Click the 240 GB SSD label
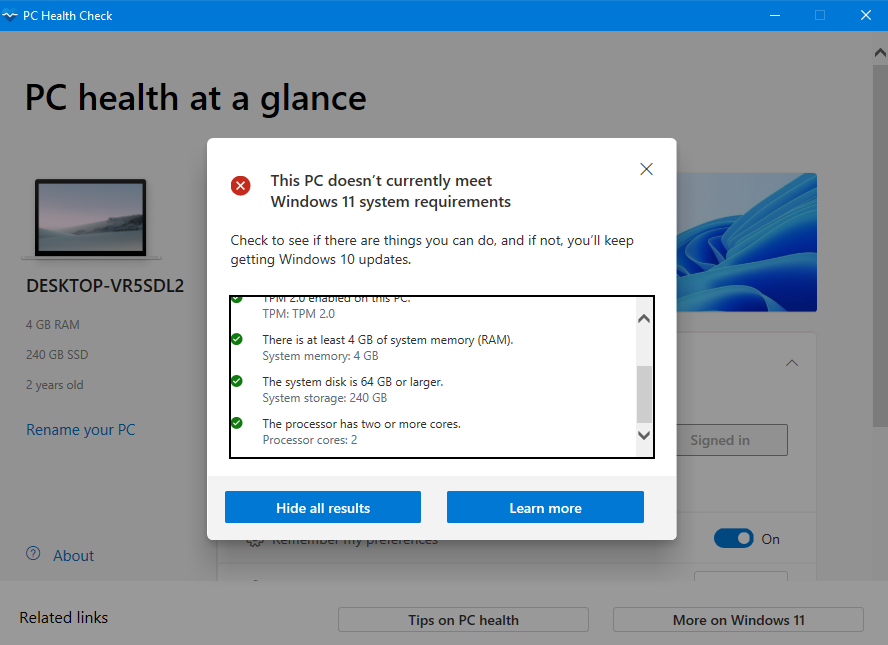Viewport: 888px width, 645px height. coord(57,354)
